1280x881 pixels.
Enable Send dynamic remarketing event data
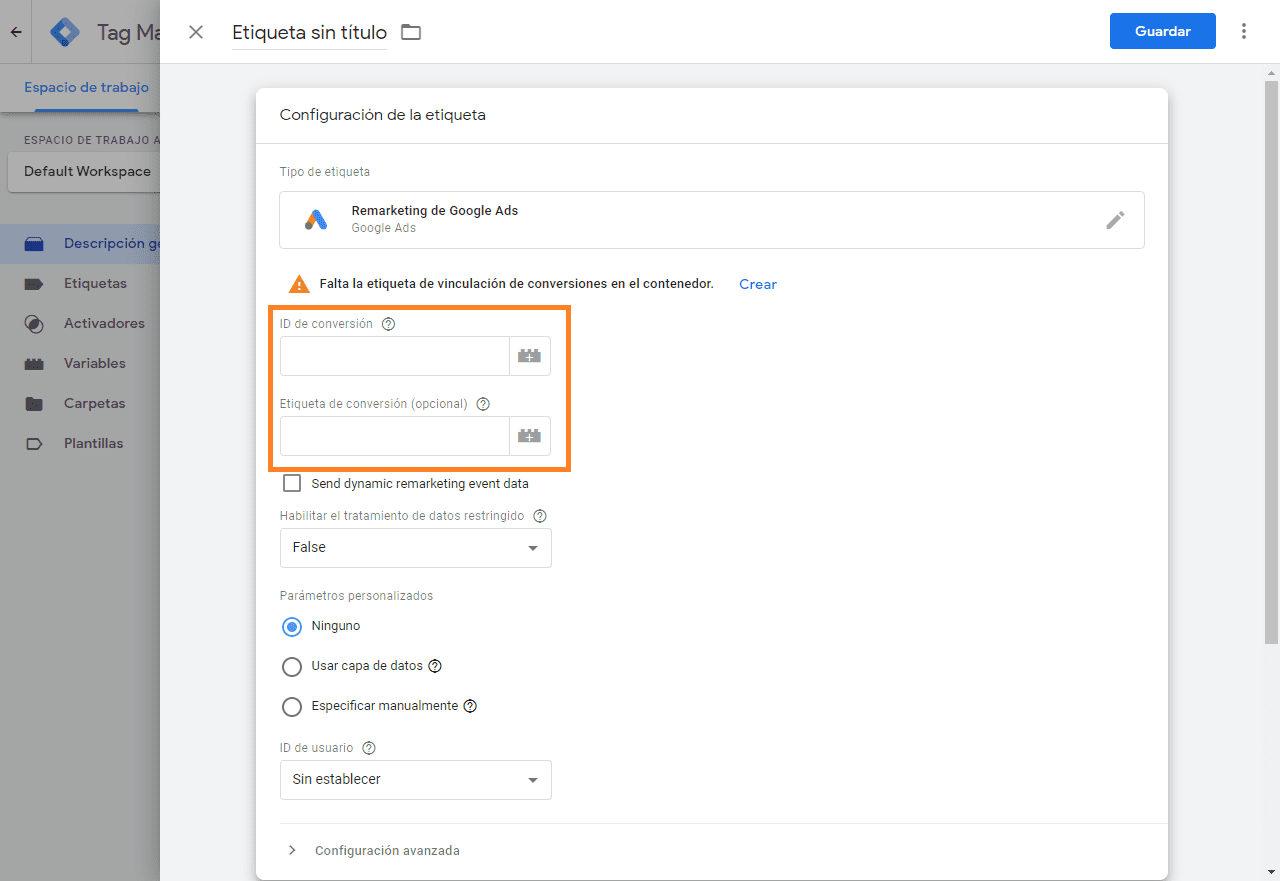click(x=291, y=482)
